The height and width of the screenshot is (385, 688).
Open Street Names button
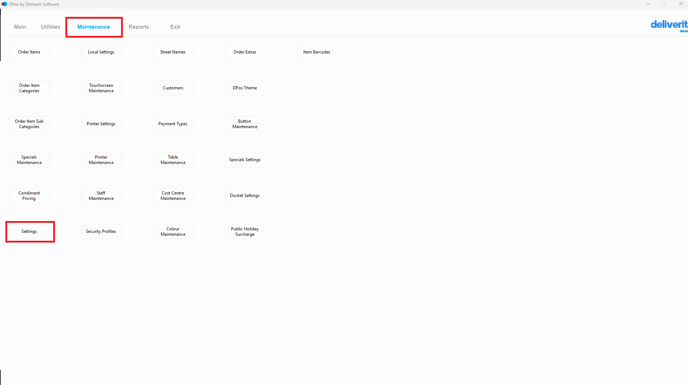coord(173,52)
